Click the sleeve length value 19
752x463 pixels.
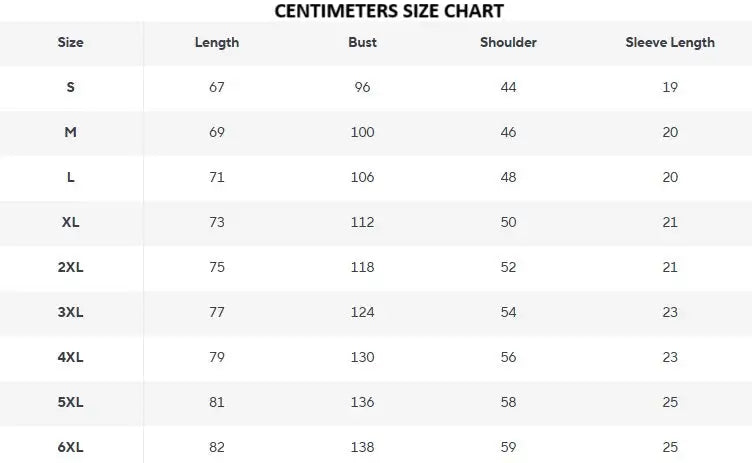[670, 87]
